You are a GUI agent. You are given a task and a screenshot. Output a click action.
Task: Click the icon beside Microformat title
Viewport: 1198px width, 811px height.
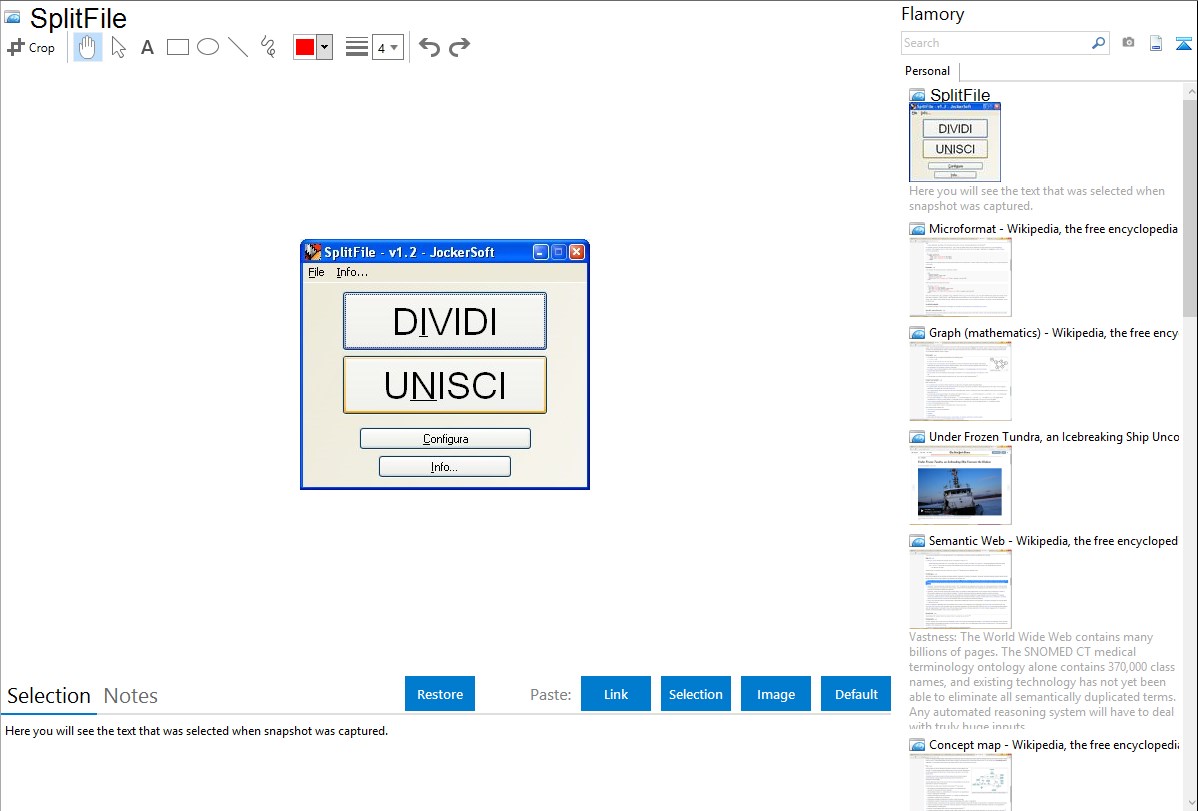(x=917, y=229)
